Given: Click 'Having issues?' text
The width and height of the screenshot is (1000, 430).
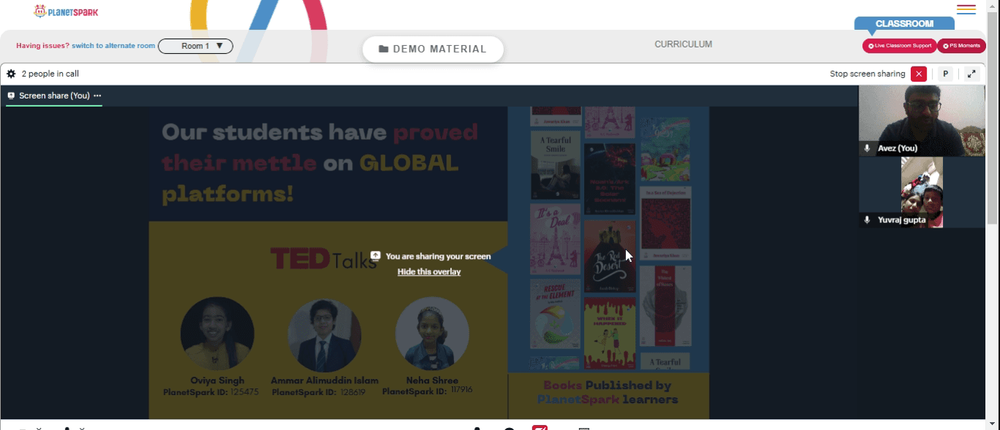Looking at the screenshot, I should tap(43, 46).
